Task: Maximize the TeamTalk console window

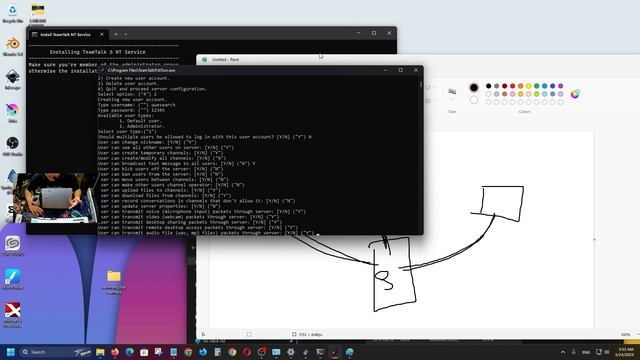Action: [400, 70]
